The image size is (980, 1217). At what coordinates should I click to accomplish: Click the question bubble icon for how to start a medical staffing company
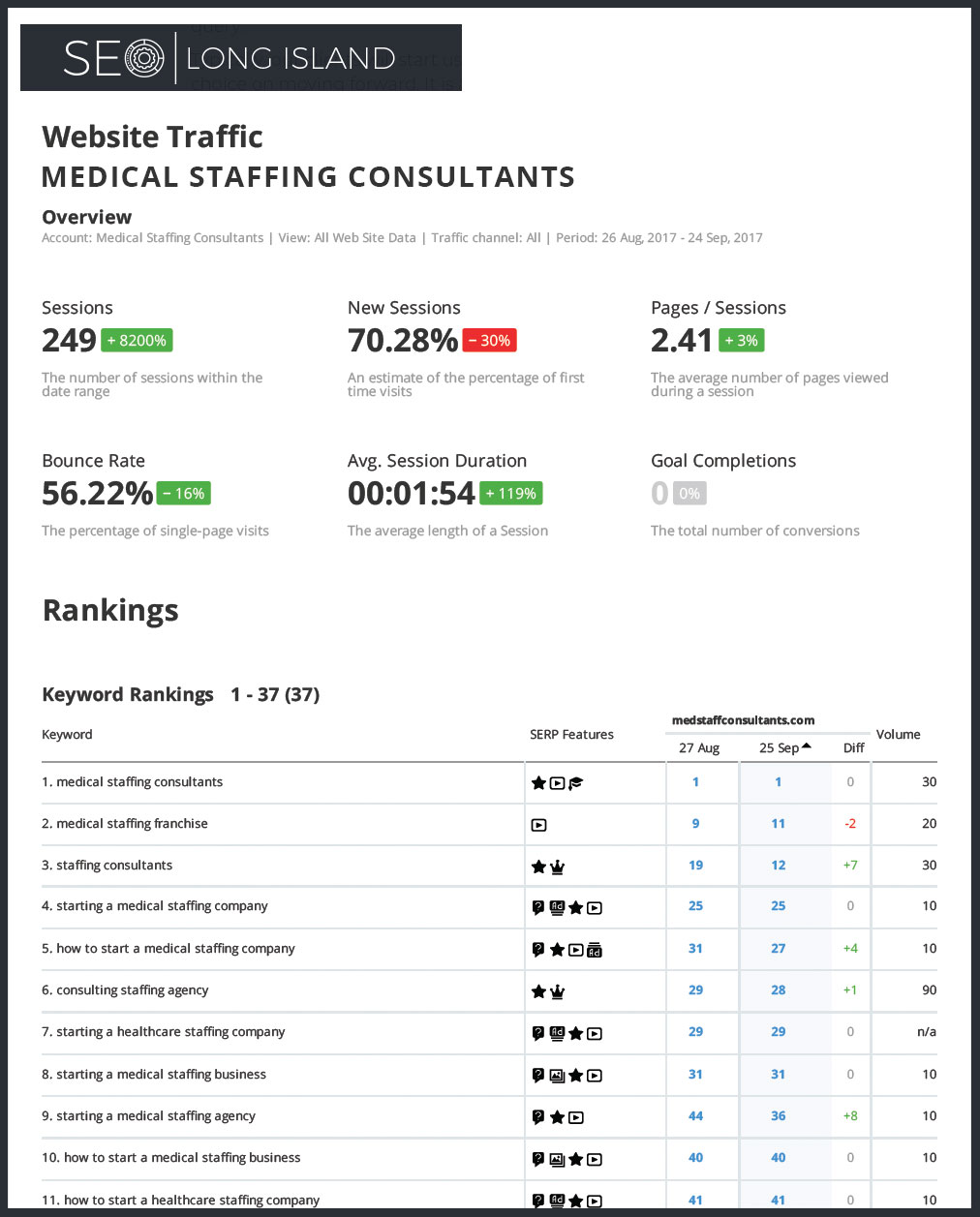538,950
